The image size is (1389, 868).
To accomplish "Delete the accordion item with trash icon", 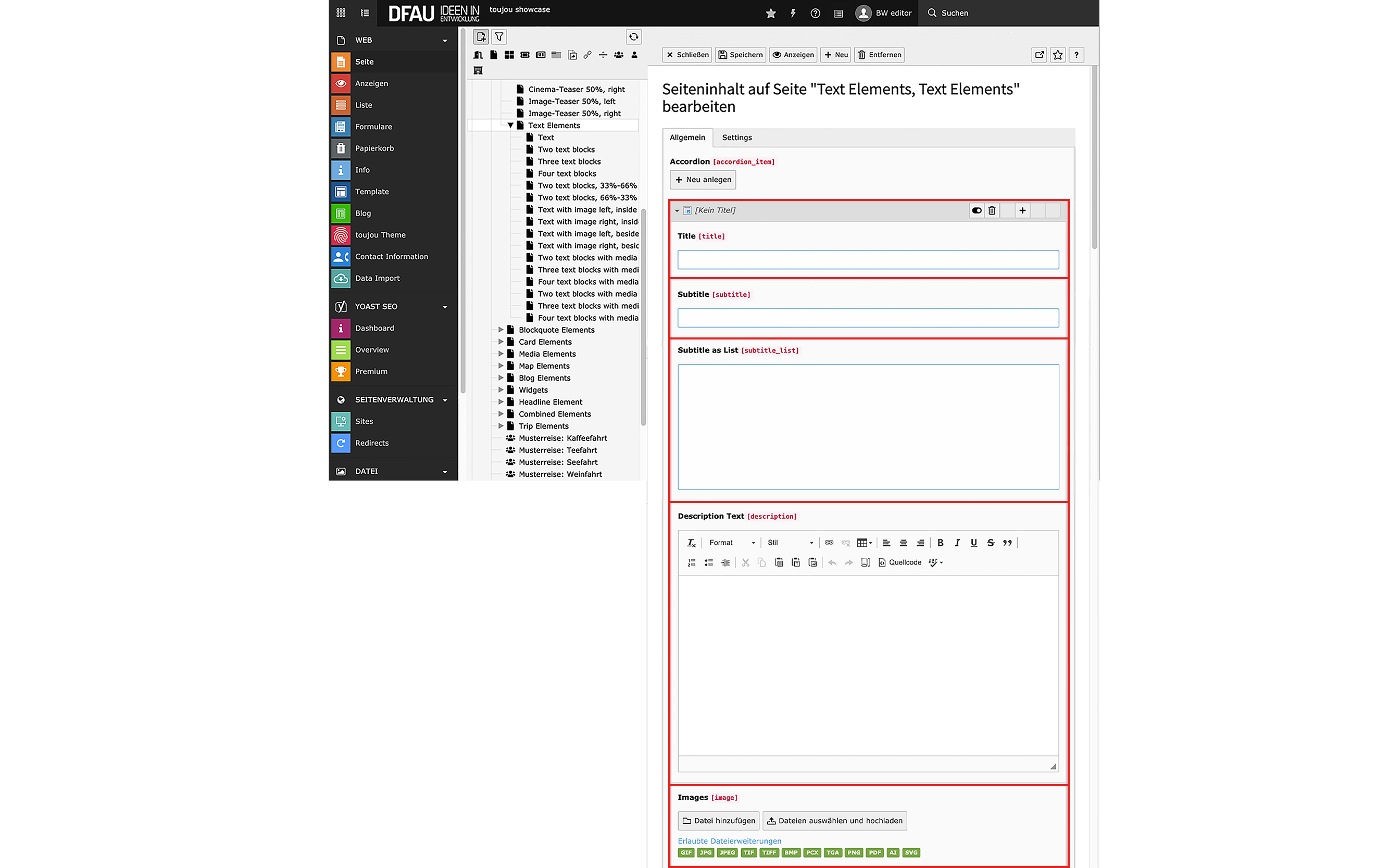I will click(x=992, y=211).
